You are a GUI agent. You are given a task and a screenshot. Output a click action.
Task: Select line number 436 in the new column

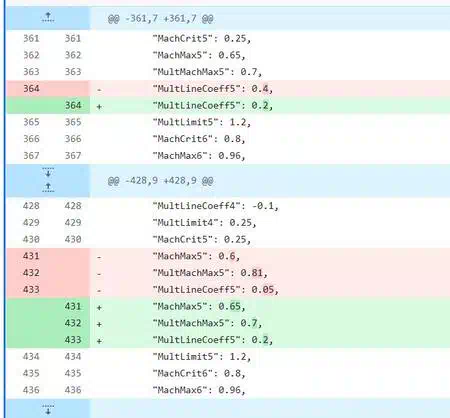point(73,390)
